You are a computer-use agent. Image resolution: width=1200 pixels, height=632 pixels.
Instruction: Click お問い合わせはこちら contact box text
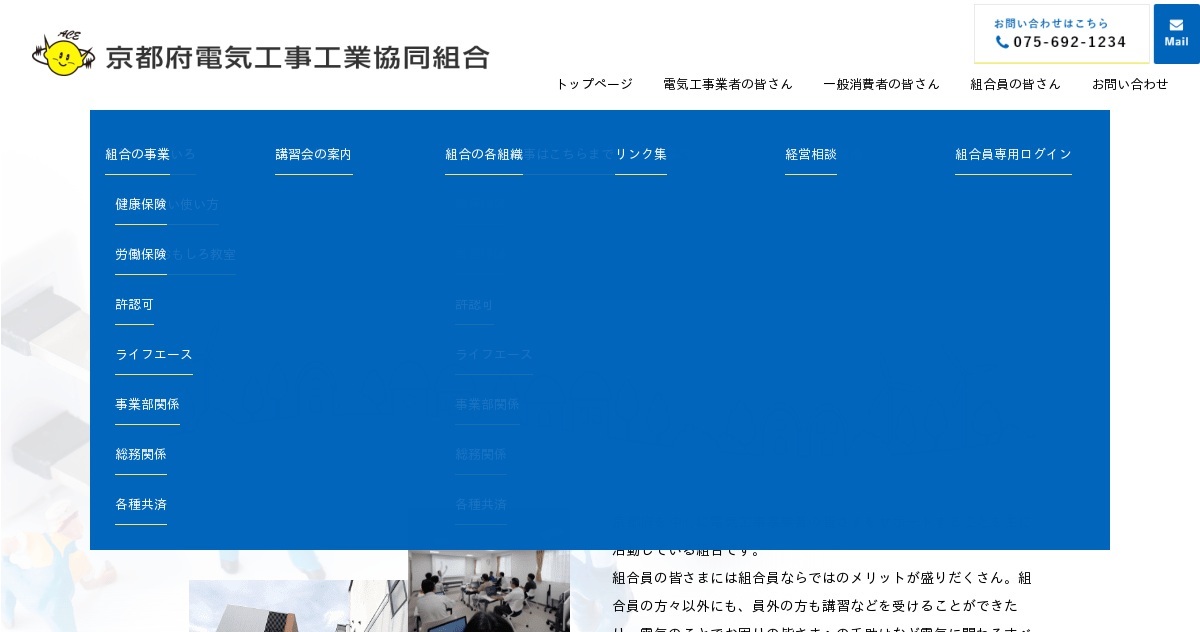coord(1051,23)
